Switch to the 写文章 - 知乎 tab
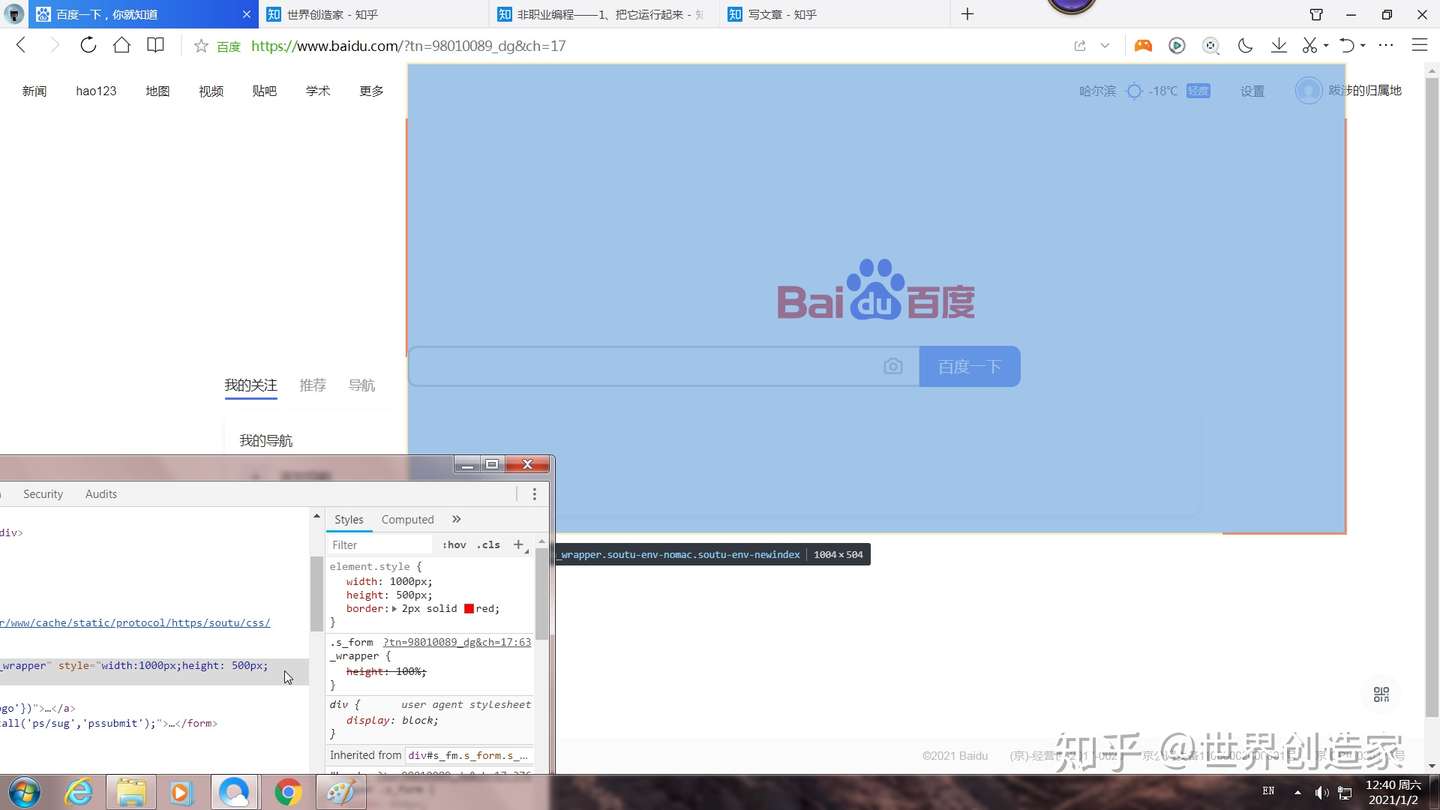The height and width of the screenshot is (810, 1440). click(833, 14)
